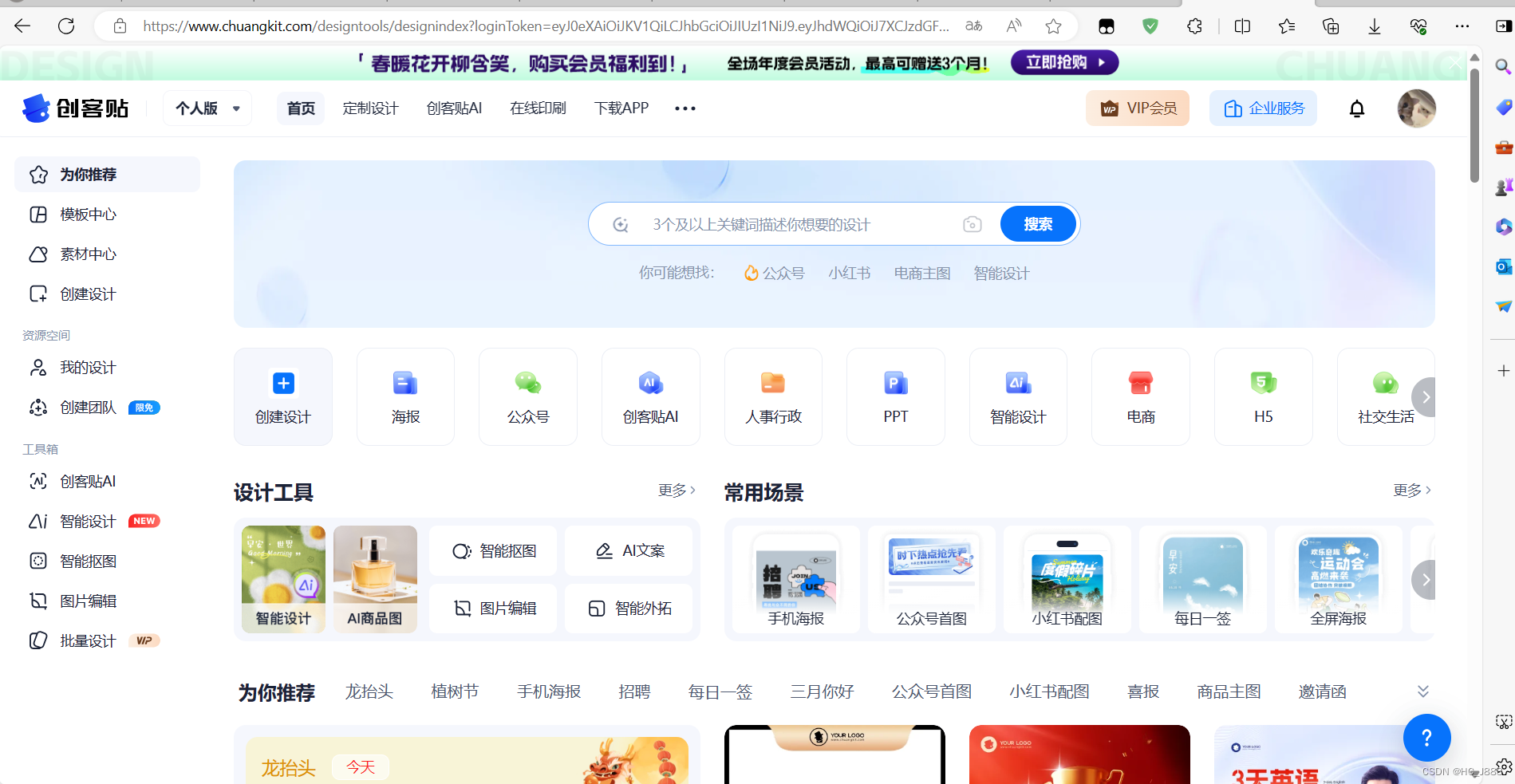Open 更多 next to 设计工具

coord(677,490)
